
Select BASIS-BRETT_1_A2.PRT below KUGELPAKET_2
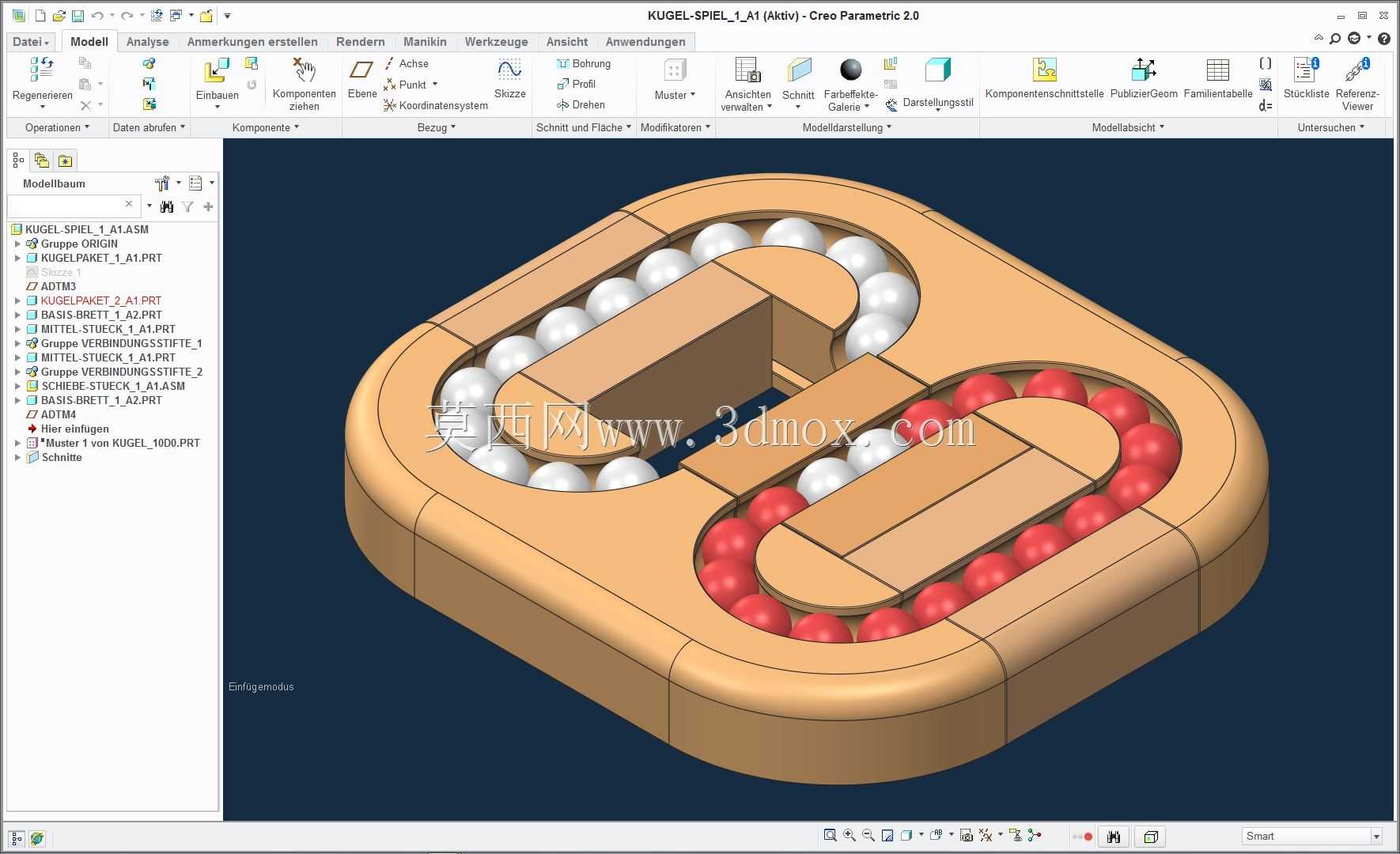coord(101,315)
